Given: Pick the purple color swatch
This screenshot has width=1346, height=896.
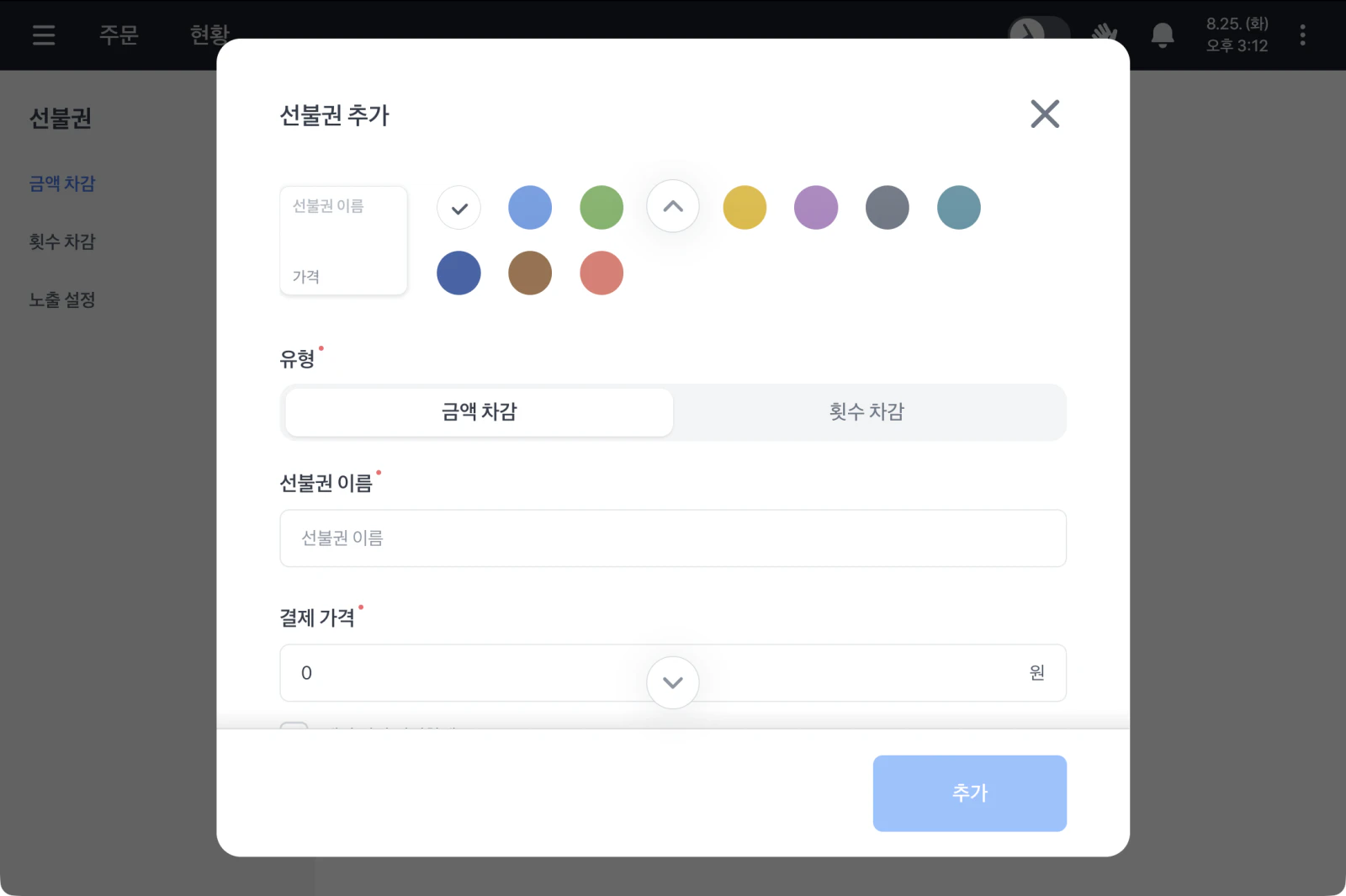Looking at the screenshot, I should pos(816,208).
